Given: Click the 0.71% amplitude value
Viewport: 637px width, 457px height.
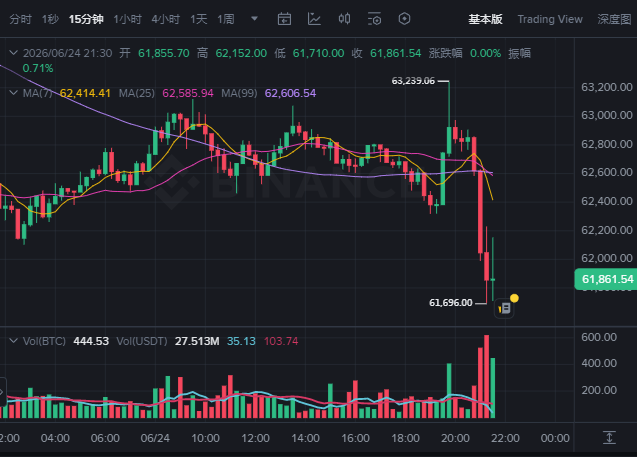Looking at the screenshot, I should click(x=38, y=68).
